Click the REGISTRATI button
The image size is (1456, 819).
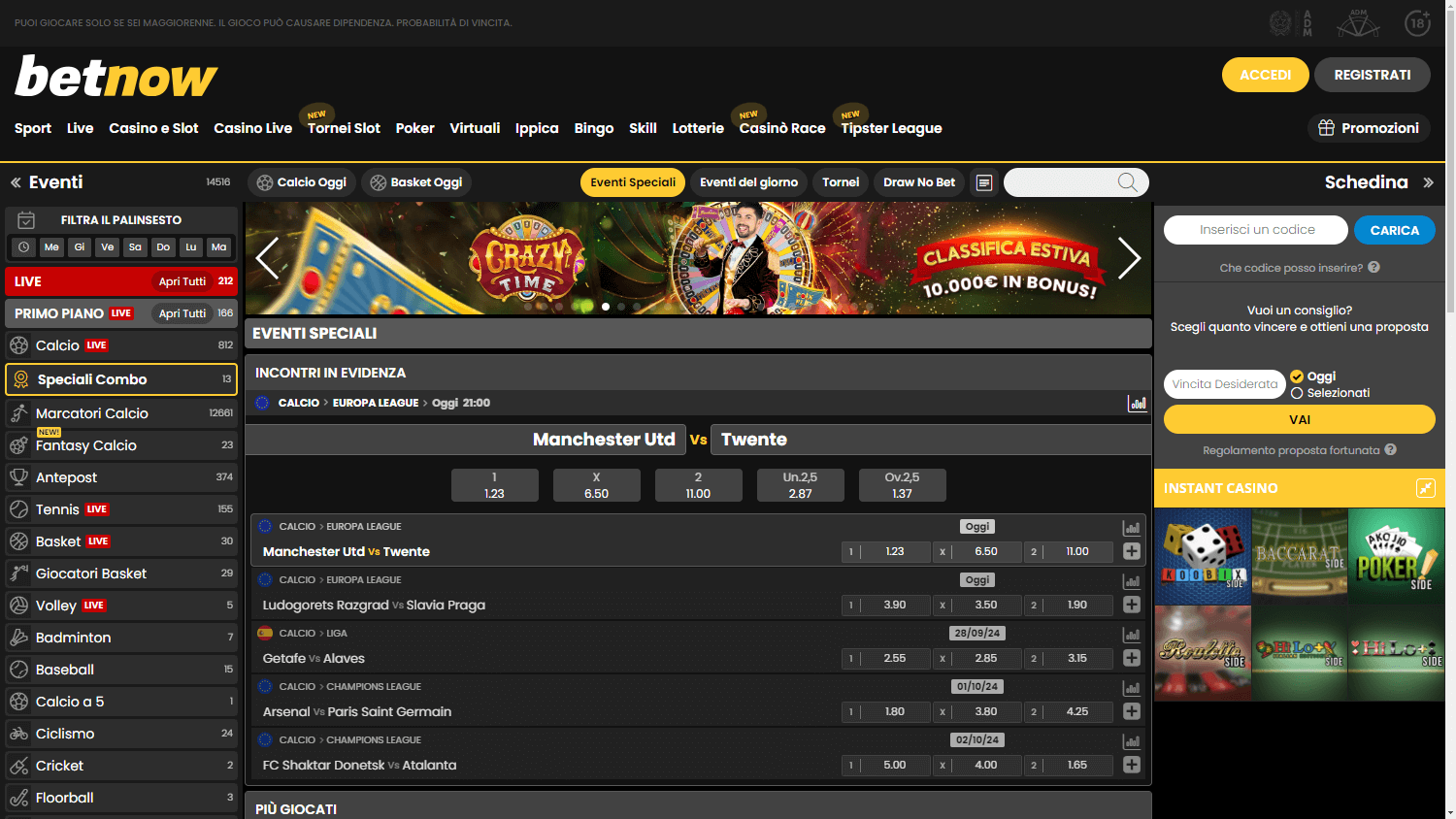[x=1373, y=75]
